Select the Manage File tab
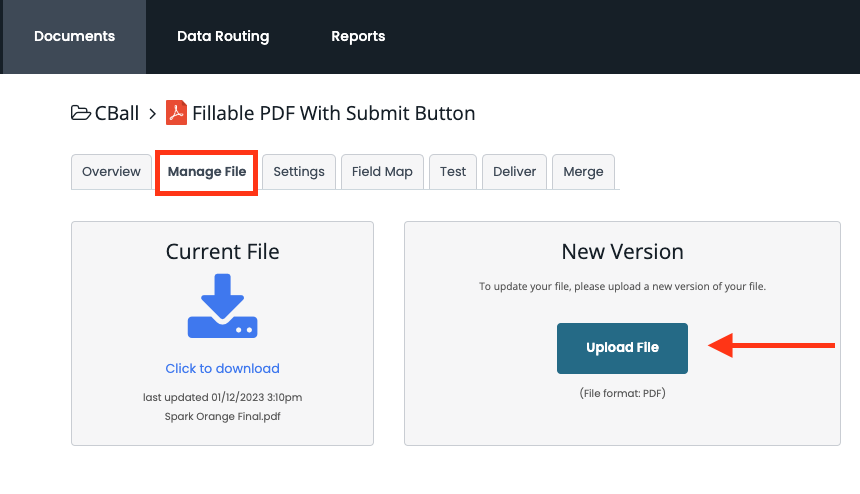Image resolution: width=860 pixels, height=494 pixels. click(x=207, y=172)
